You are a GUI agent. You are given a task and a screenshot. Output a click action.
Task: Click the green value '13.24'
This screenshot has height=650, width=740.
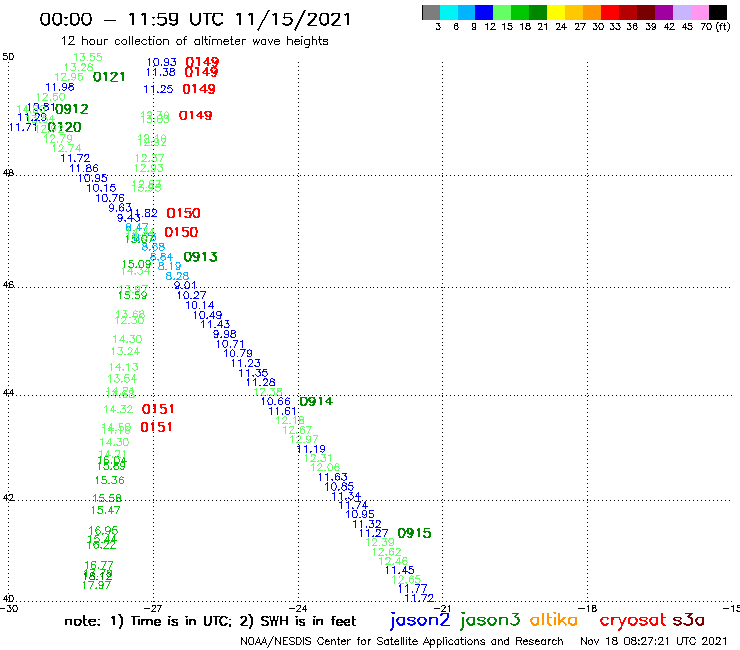[x=126, y=351]
